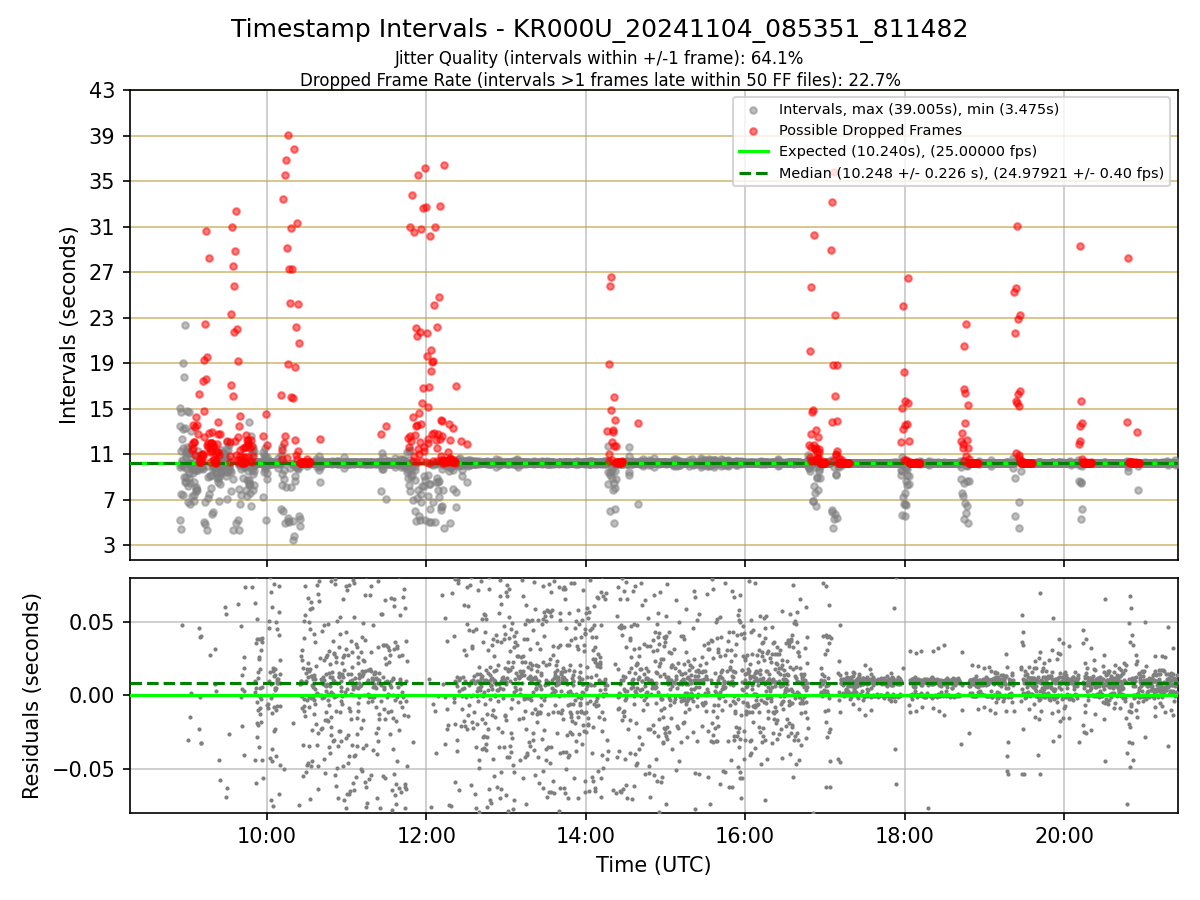The height and width of the screenshot is (900, 1200).
Task: Click the 31 interval tick label
Action: point(104,227)
